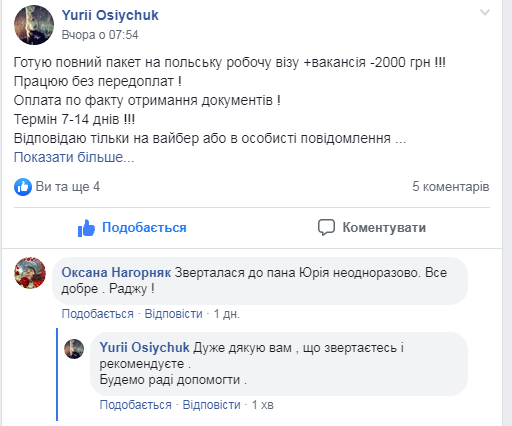
Task: Click the blue like reaction icon
Action: click(23, 187)
